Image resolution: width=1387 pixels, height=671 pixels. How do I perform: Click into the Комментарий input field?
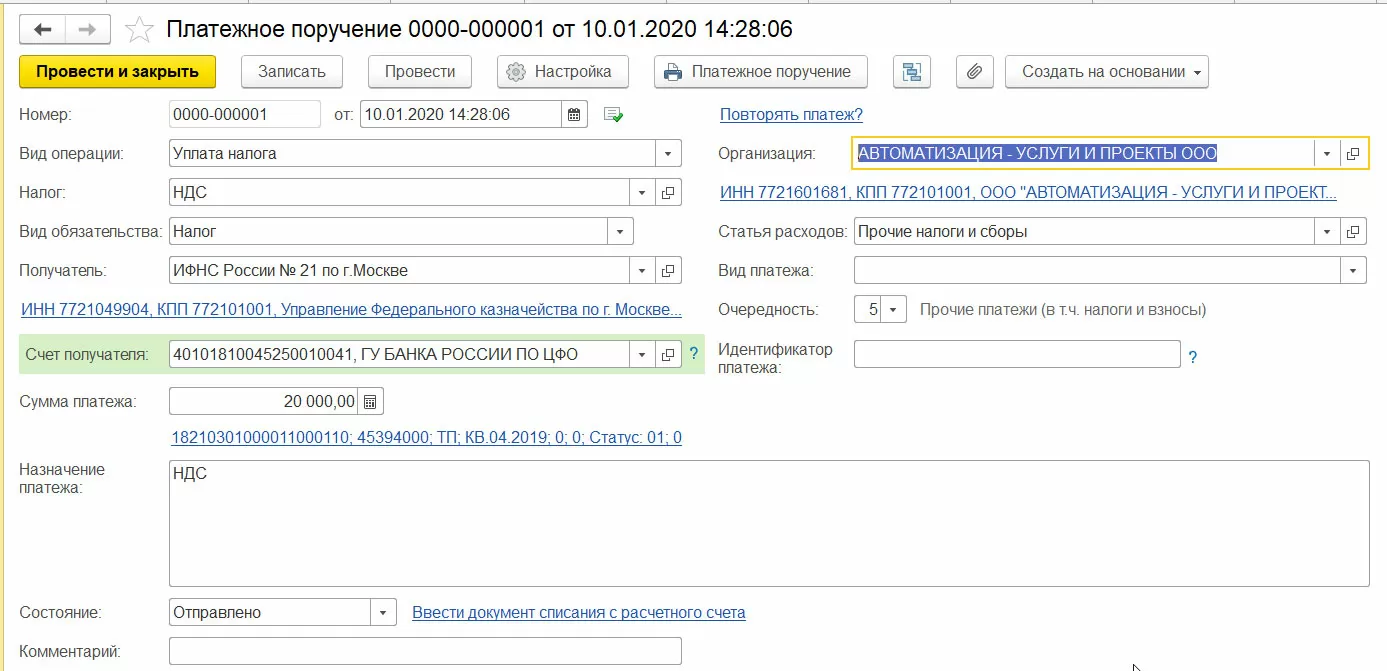tap(425, 652)
